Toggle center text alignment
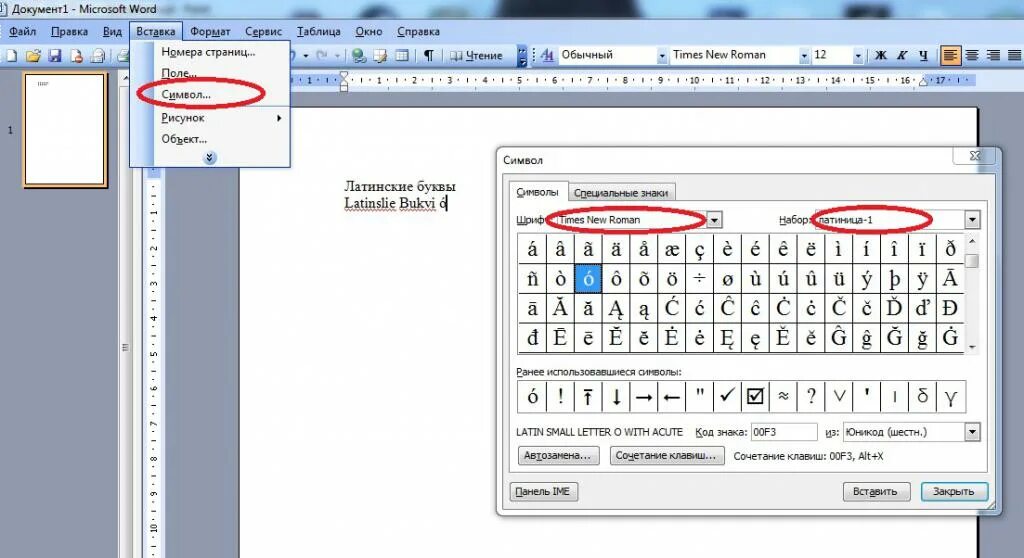This screenshot has height=558, width=1024. click(x=972, y=56)
